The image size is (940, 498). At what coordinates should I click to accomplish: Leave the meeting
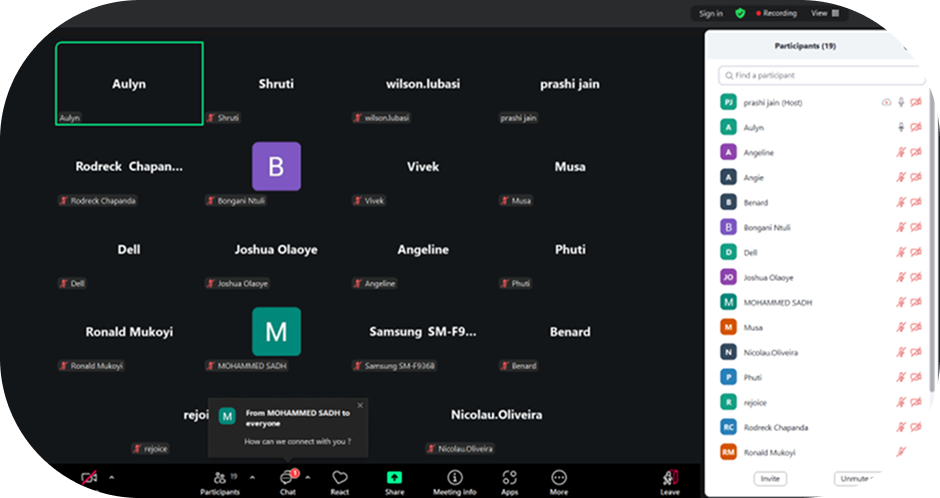click(670, 482)
